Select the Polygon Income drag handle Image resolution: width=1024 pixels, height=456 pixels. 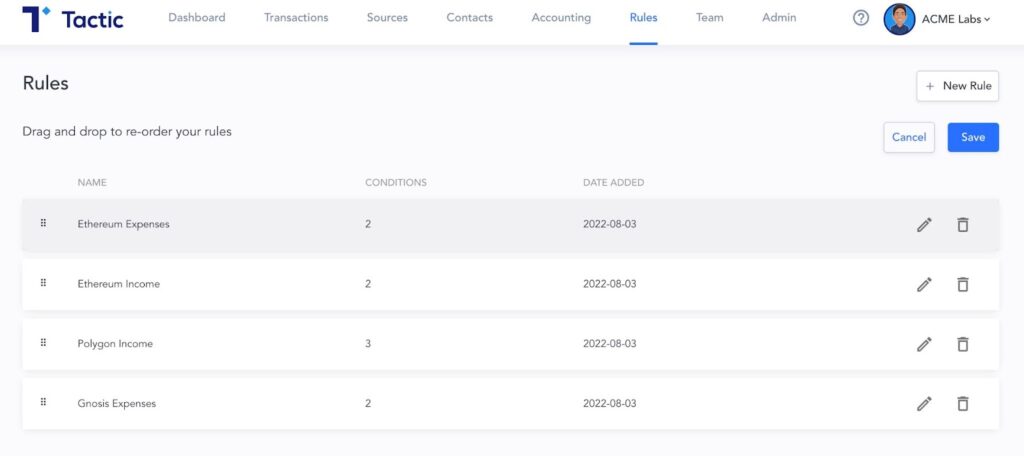[43, 343]
